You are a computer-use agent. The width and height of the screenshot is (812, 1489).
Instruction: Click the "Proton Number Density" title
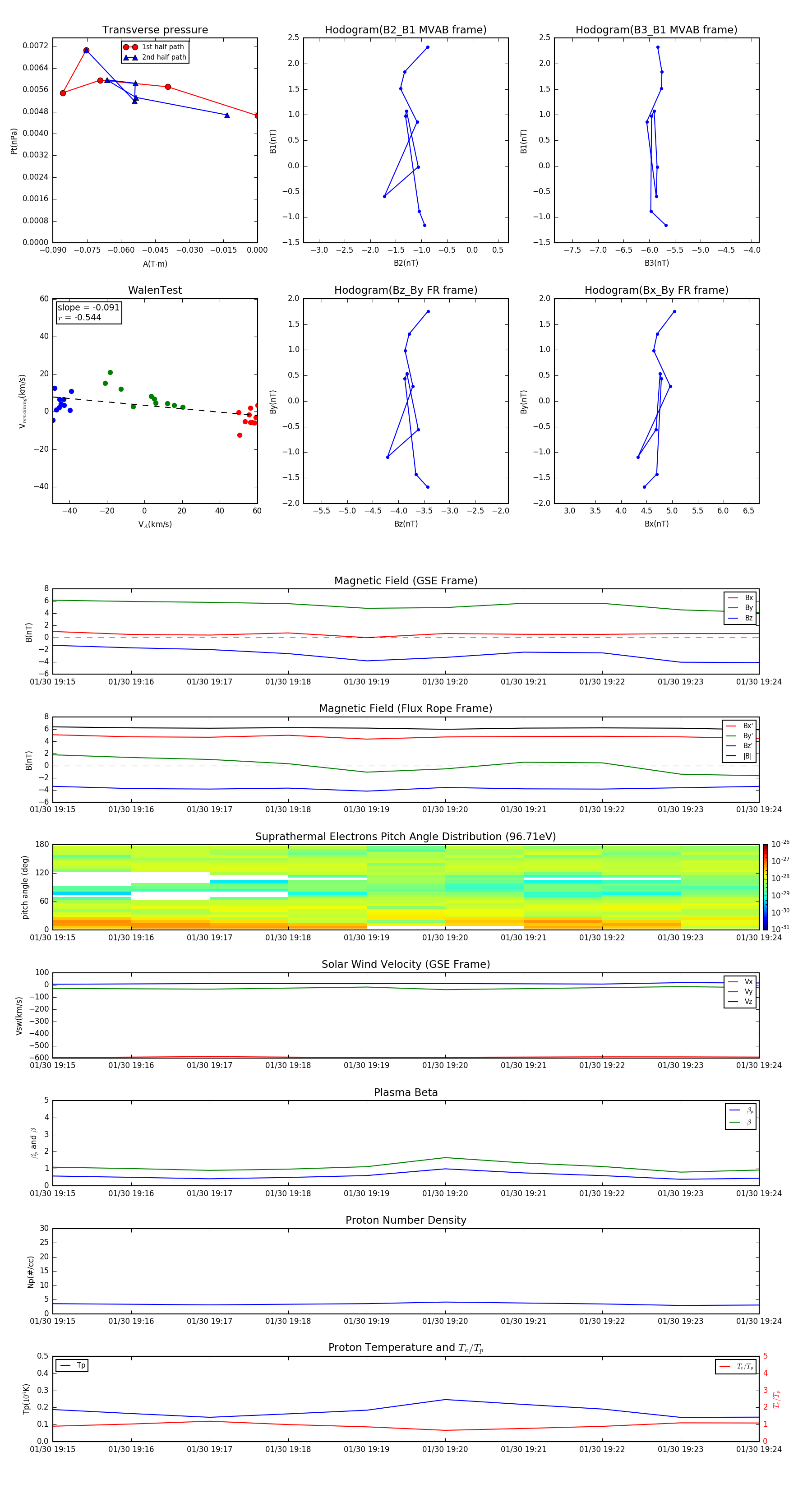tap(406, 1220)
